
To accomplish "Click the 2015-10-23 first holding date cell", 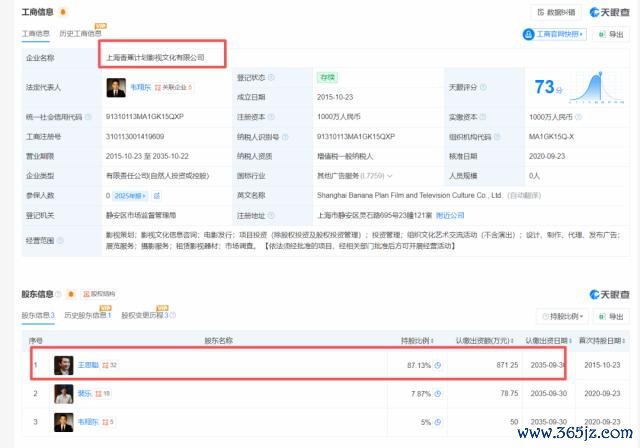I will point(602,365).
